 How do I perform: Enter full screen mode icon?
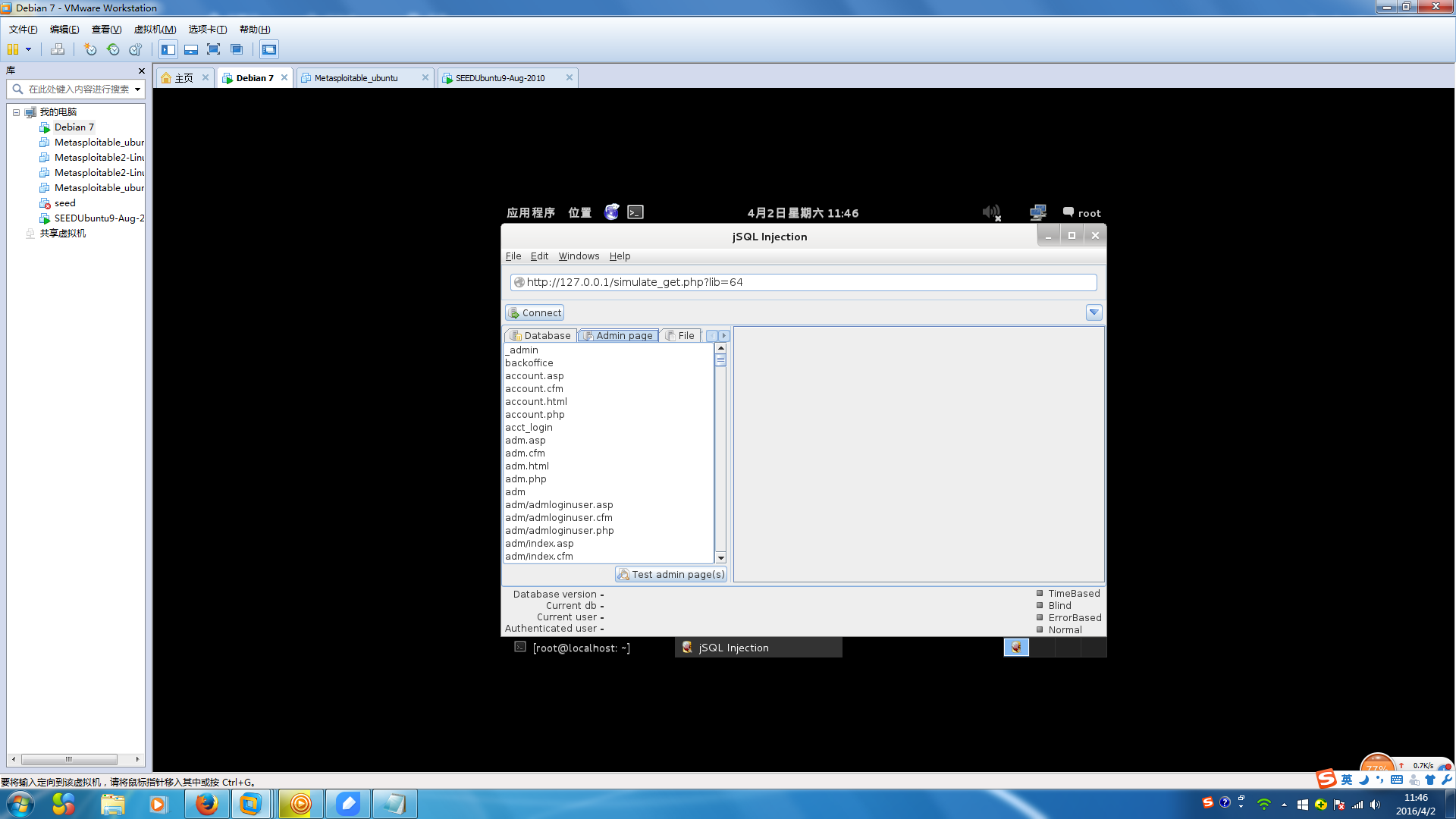[214, 49]
